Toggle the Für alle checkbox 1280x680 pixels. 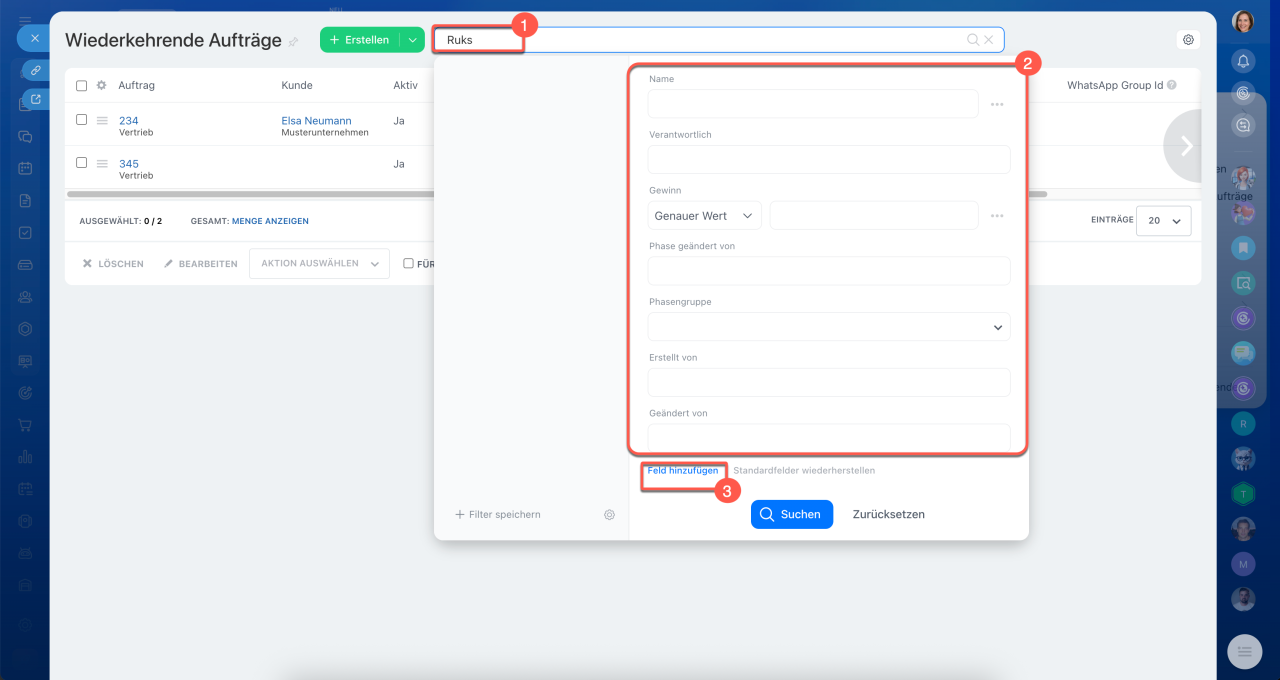pos(408,264)
